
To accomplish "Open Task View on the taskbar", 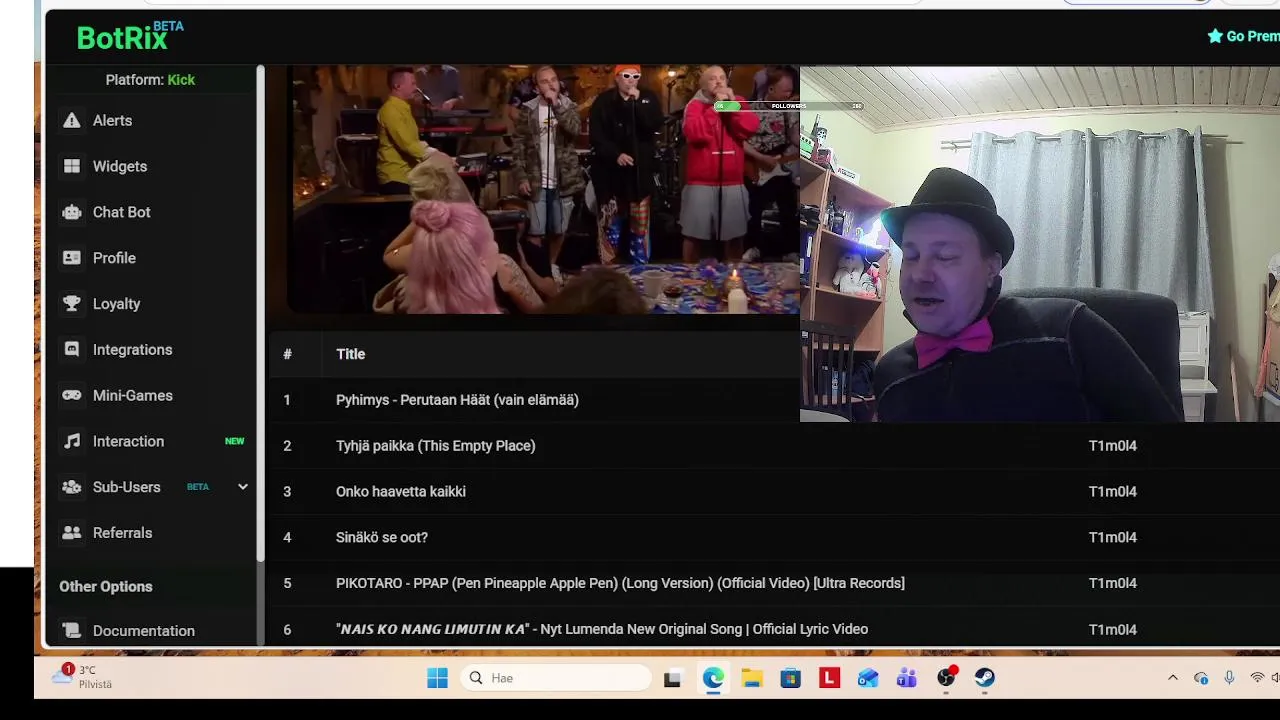I will 672,678.
